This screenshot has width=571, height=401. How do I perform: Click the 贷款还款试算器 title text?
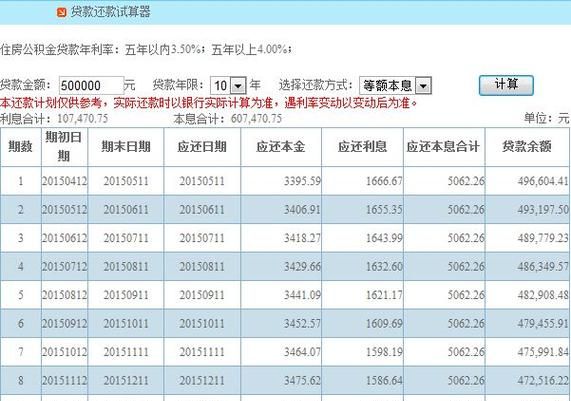(x=110, y=12)
